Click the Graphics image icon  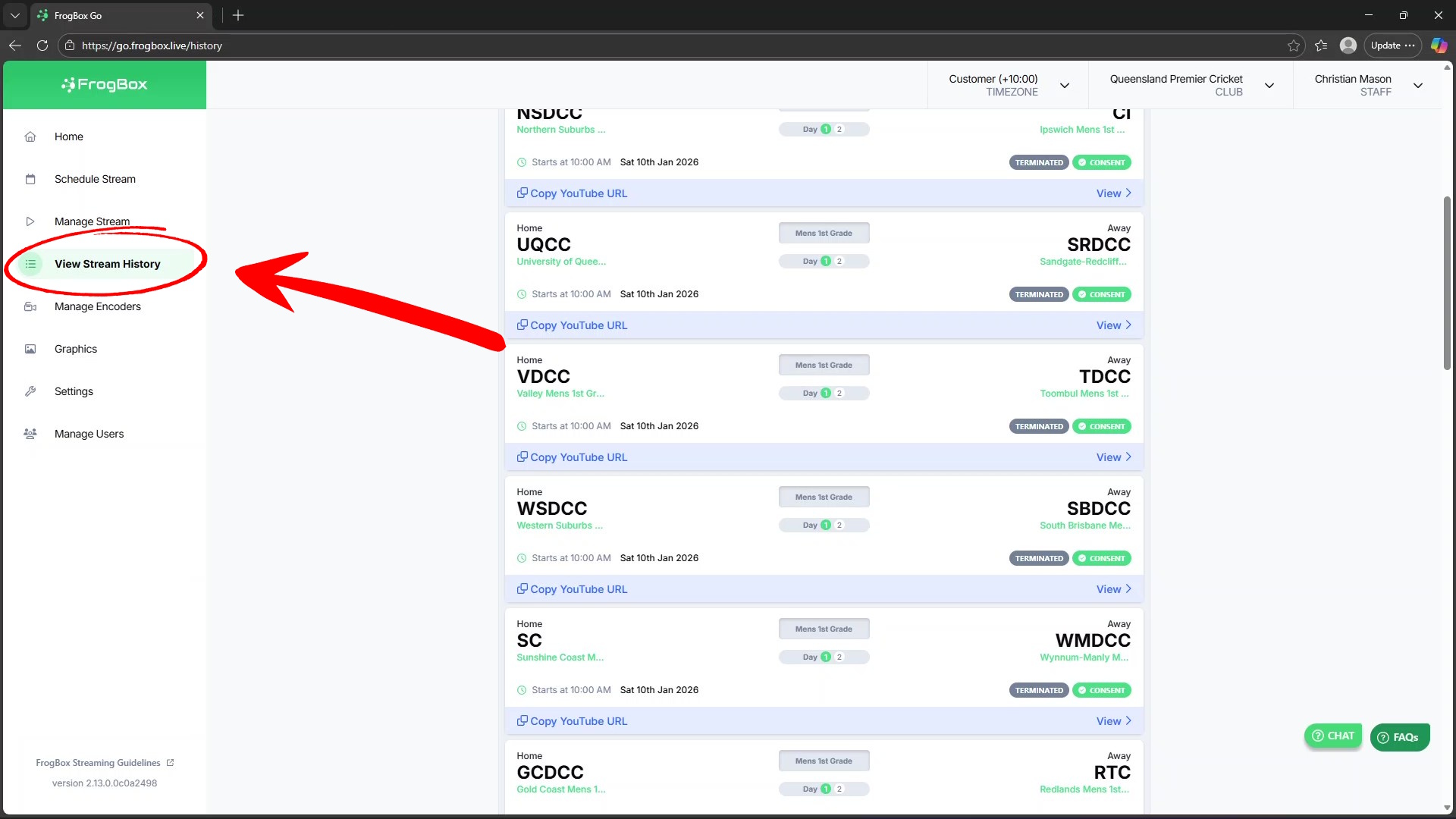click(x=30, y=349)
